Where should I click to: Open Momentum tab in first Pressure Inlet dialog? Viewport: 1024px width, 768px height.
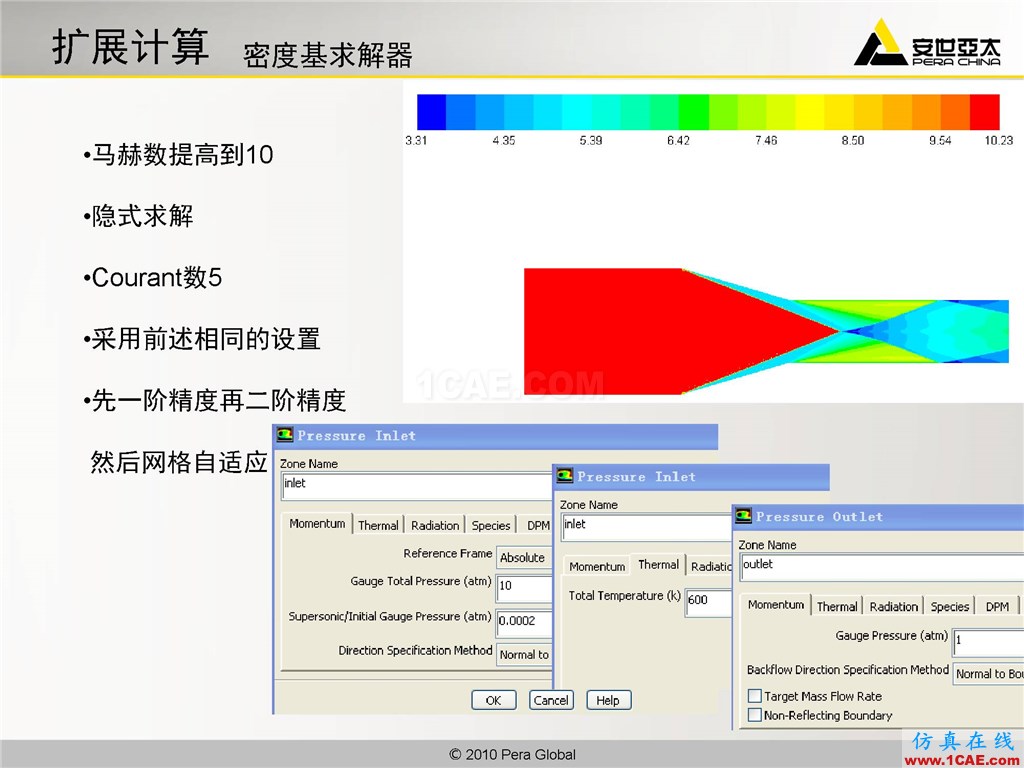pos(317,524)
